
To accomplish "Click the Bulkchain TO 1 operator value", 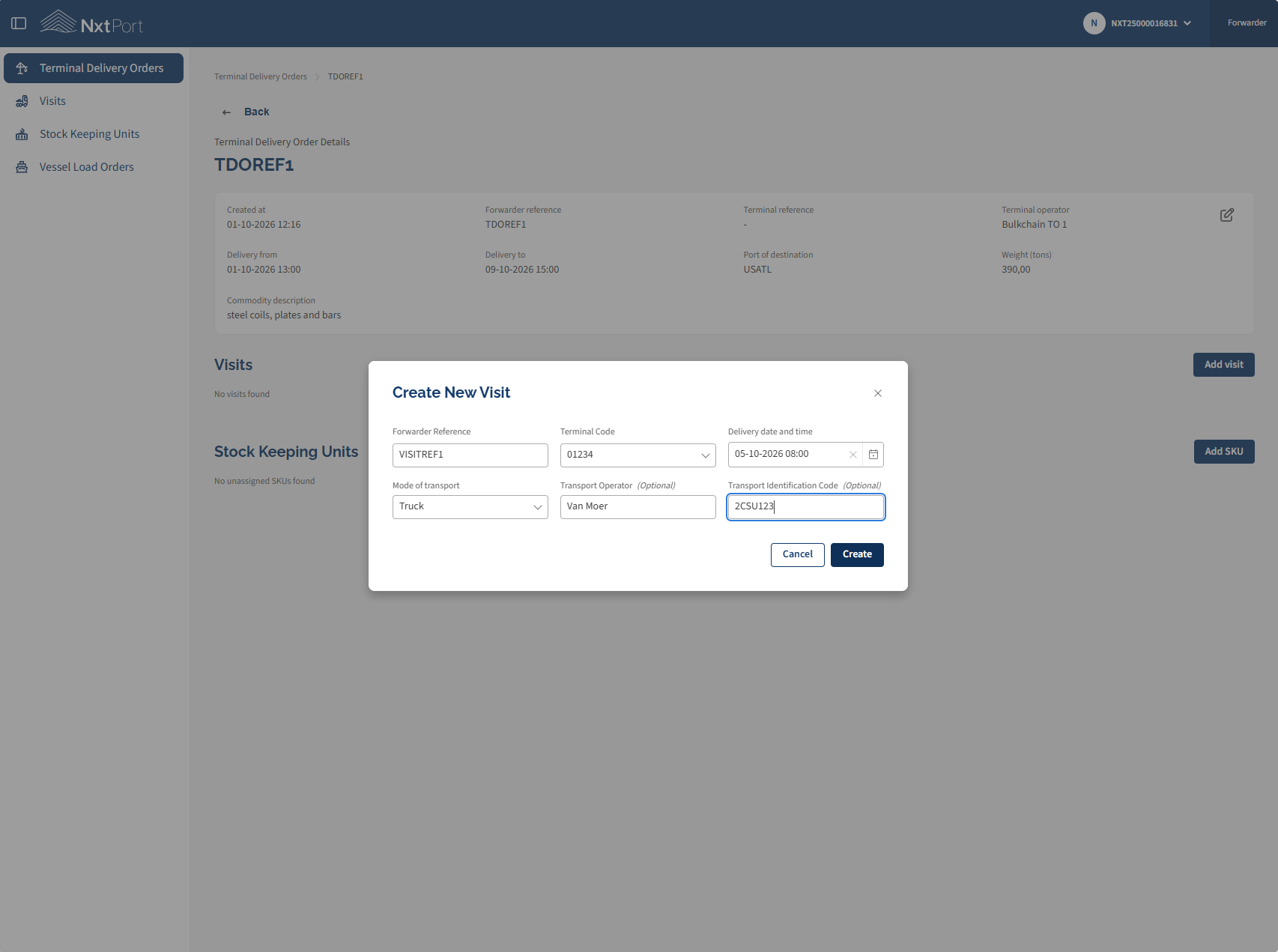I will click(1035, 225).
